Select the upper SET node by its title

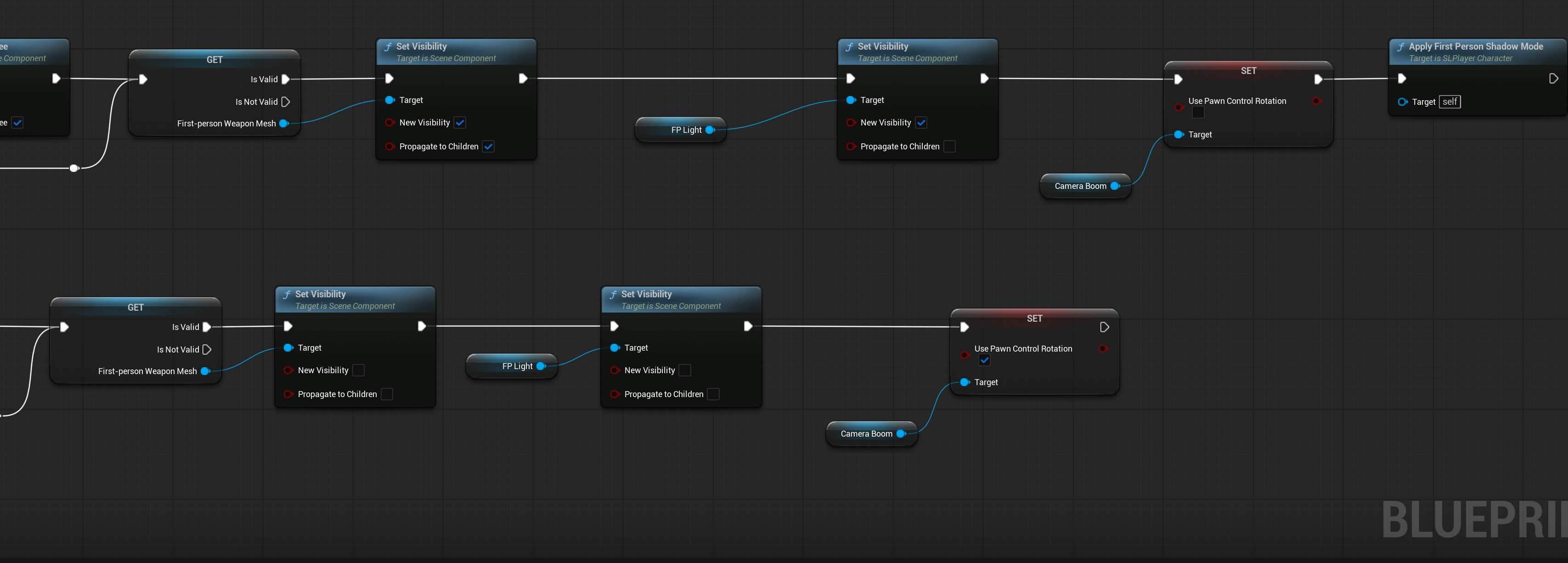pyautogui.click(x=1248, y=71)
